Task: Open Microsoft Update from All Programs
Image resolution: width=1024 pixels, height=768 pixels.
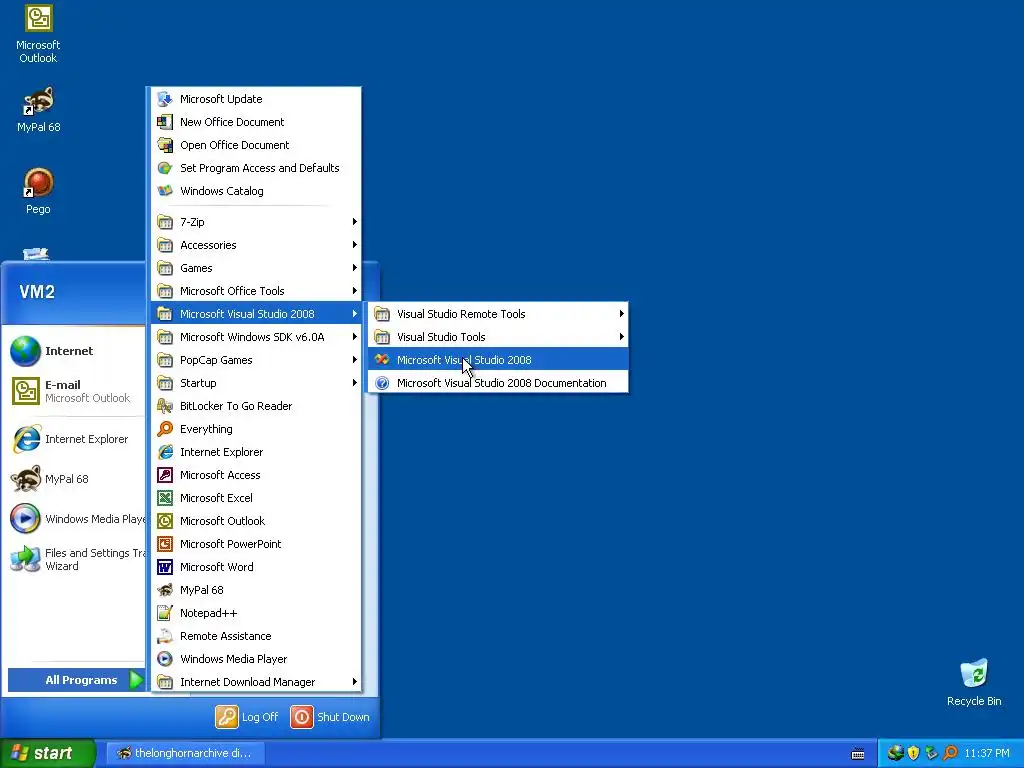Action: click(x=255, y=99)
